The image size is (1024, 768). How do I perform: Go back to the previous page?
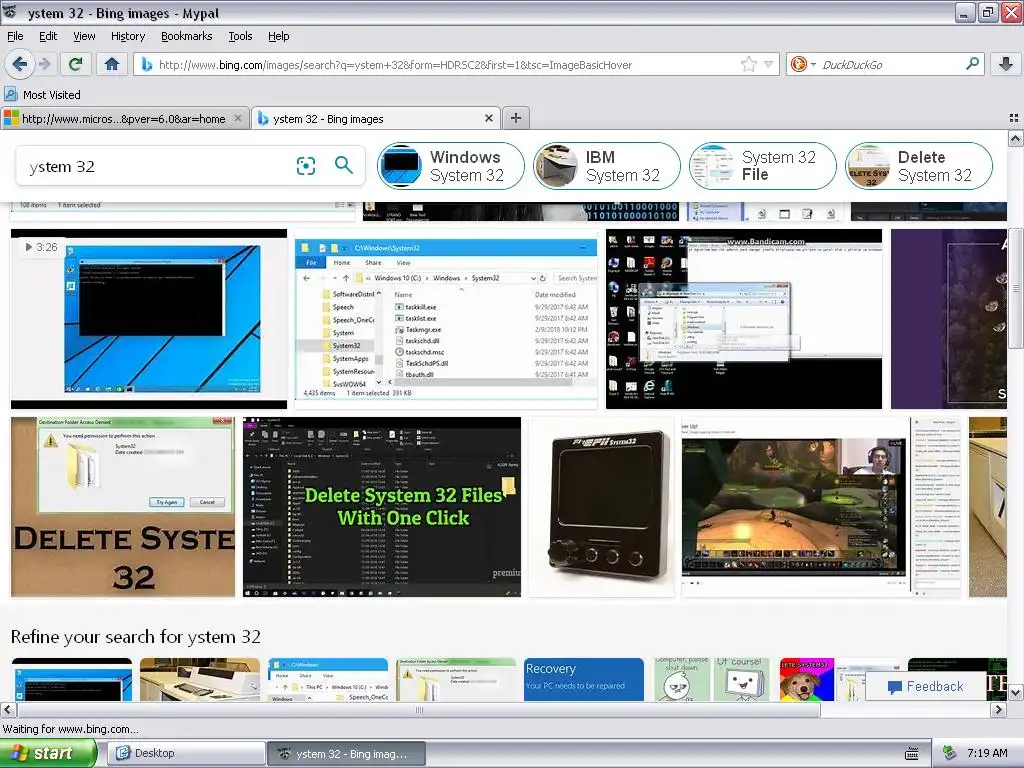pos(19,64)
